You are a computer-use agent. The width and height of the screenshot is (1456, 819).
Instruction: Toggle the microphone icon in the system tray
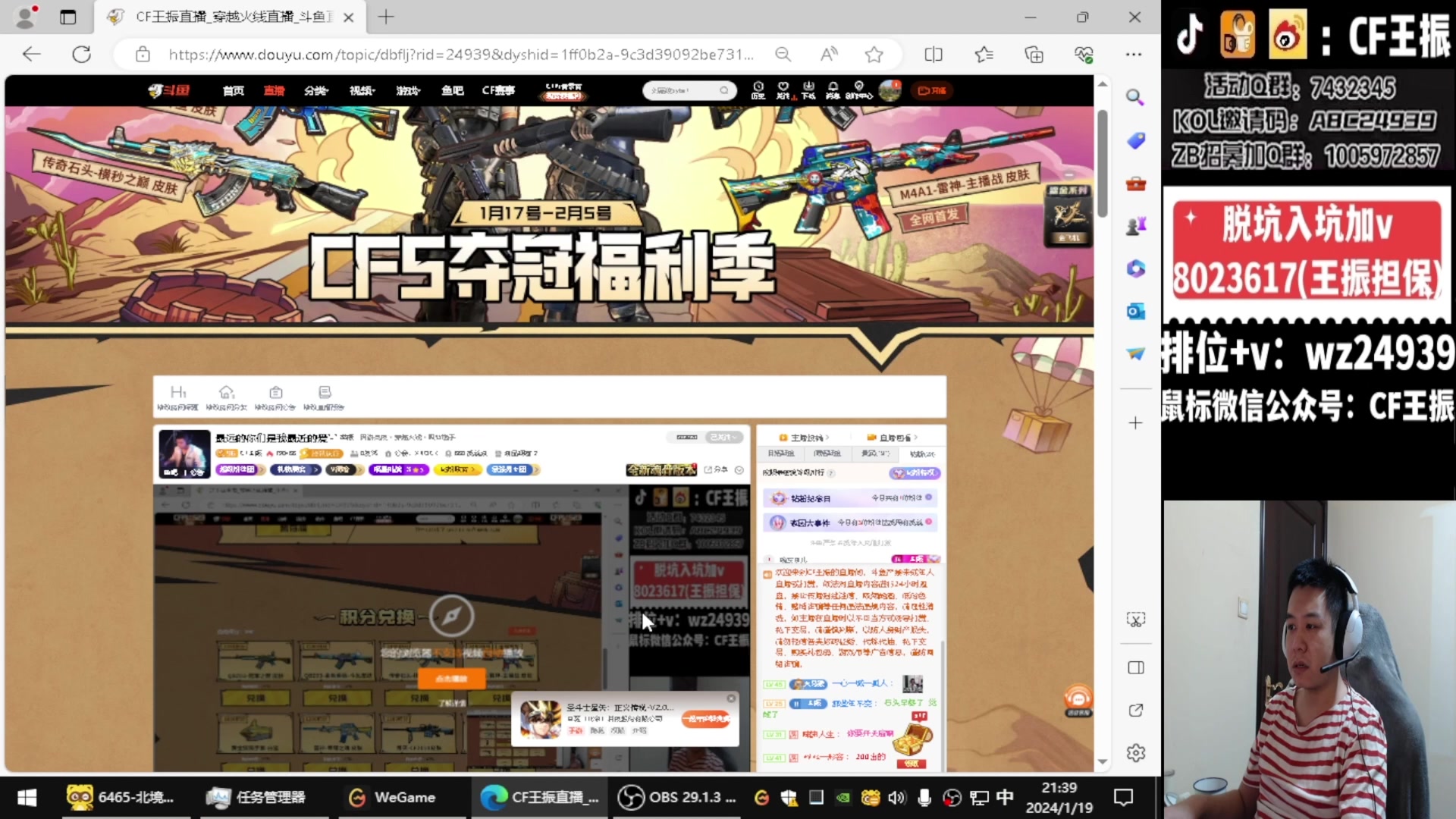pyautogui.click(x=924, y=797)
